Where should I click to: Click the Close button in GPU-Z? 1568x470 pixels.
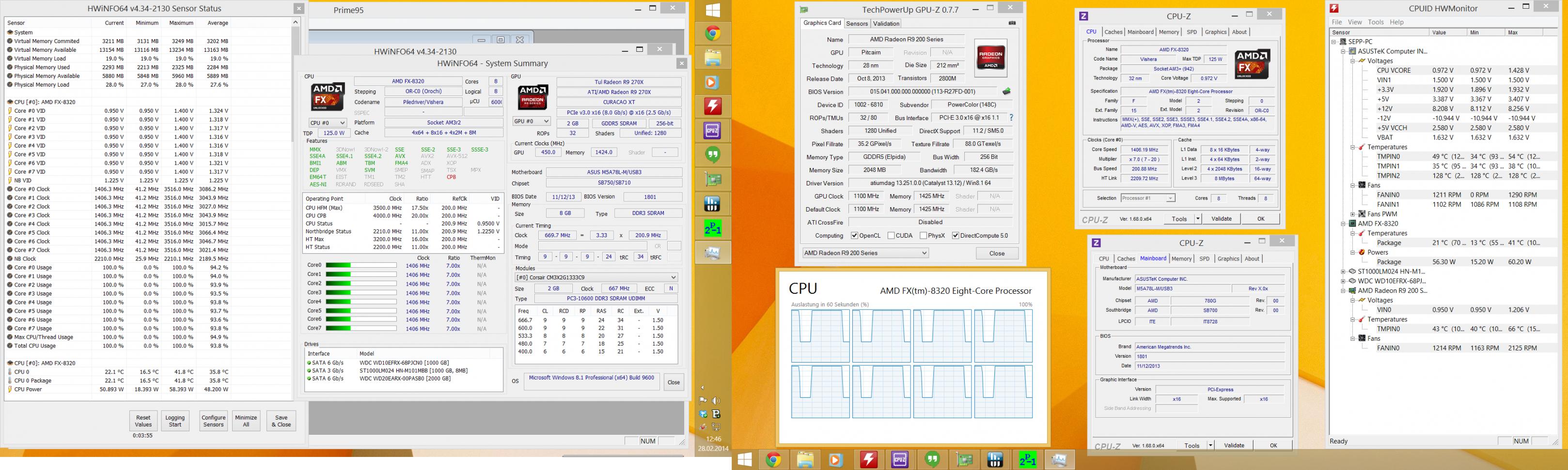pyautogui.click(x=996, y=253)
